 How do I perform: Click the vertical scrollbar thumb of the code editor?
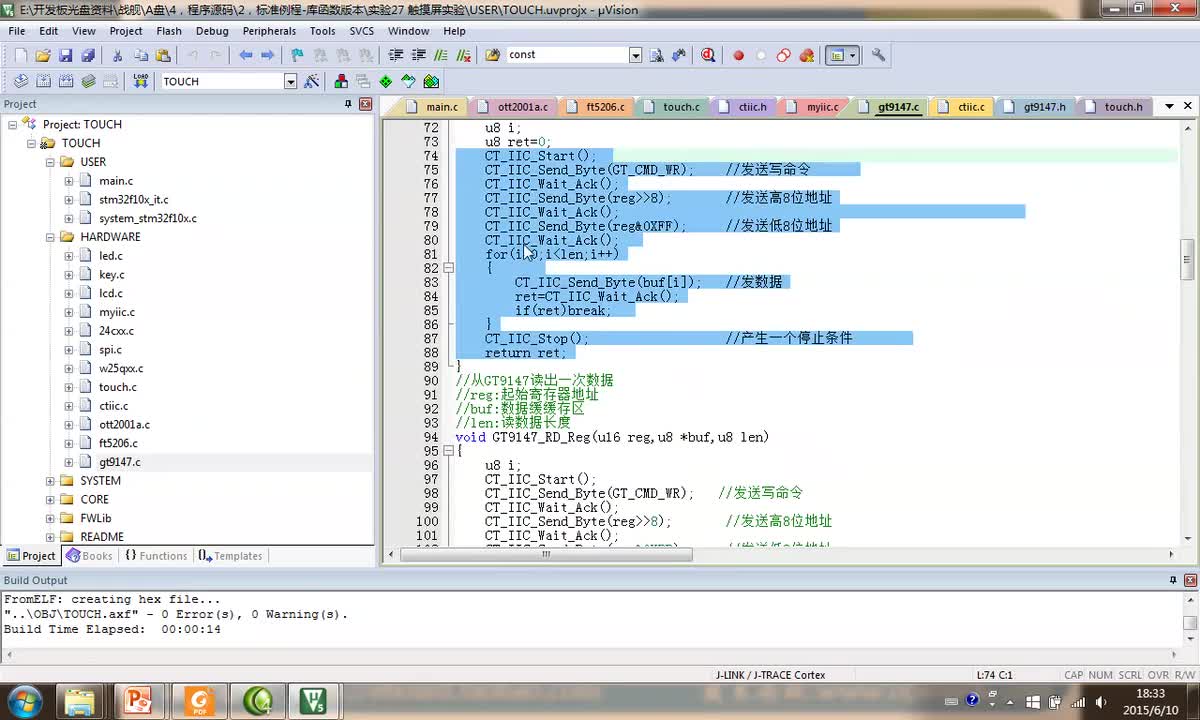pyautogui.click(x=1187, y=260)
